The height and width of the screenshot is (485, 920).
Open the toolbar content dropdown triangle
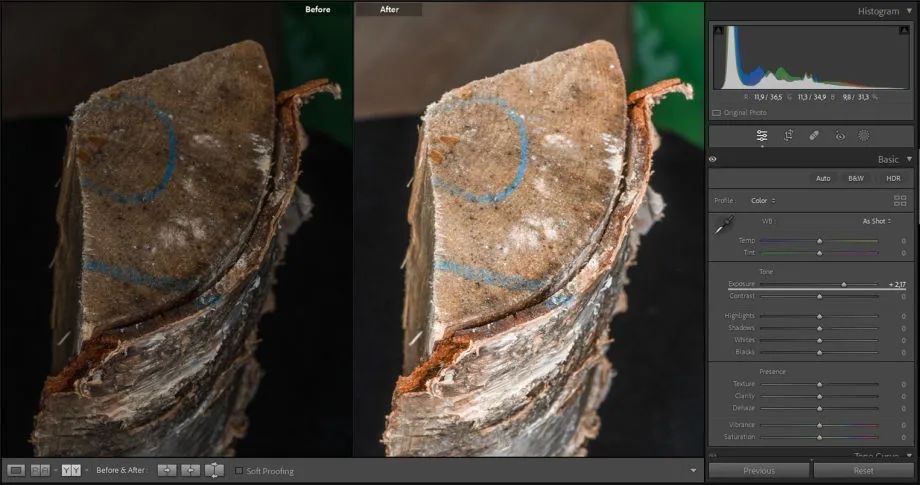pos(693,470)
